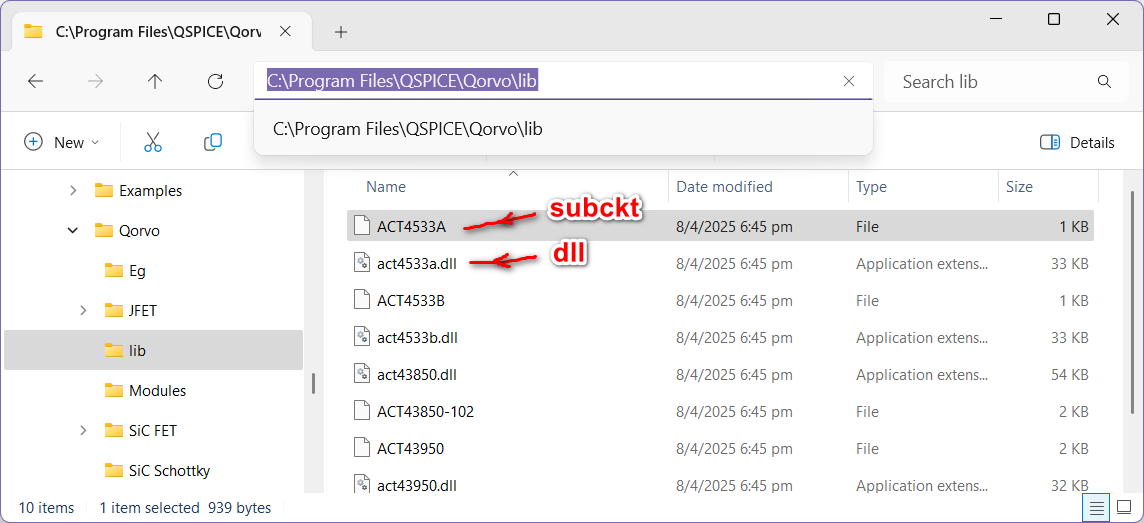Clear the address bar text

coord(849,82)
